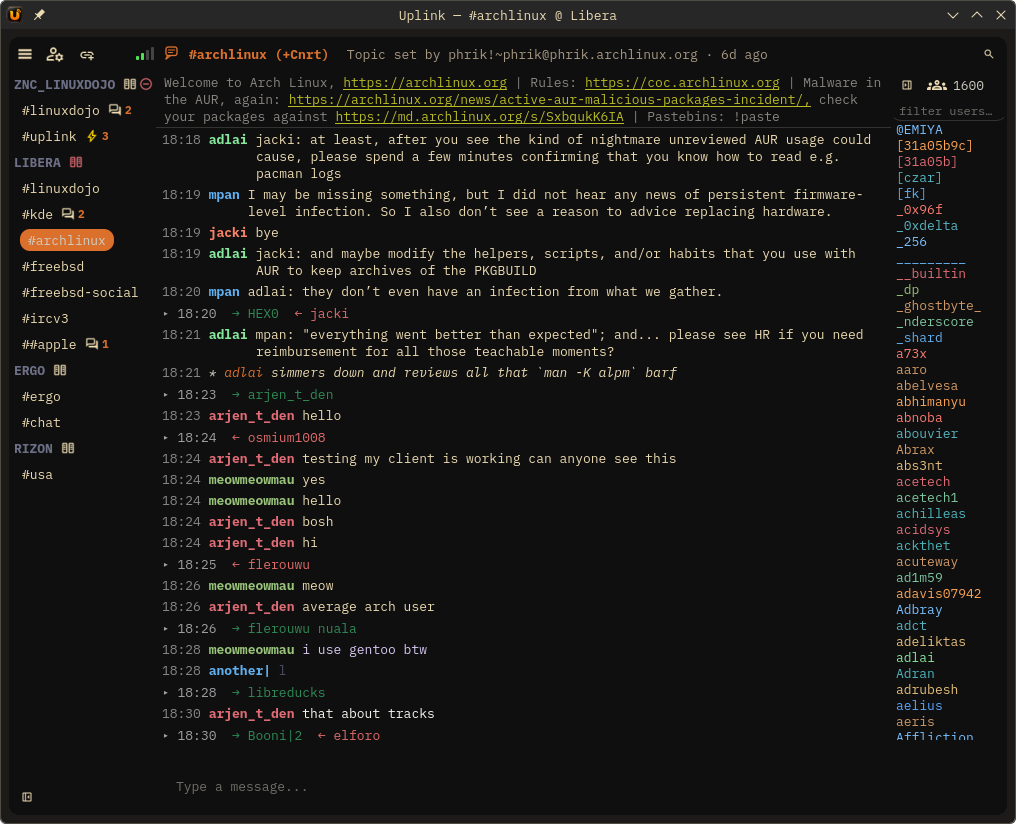Select user abhimanyu in the user list

click(x=930, y=402)
